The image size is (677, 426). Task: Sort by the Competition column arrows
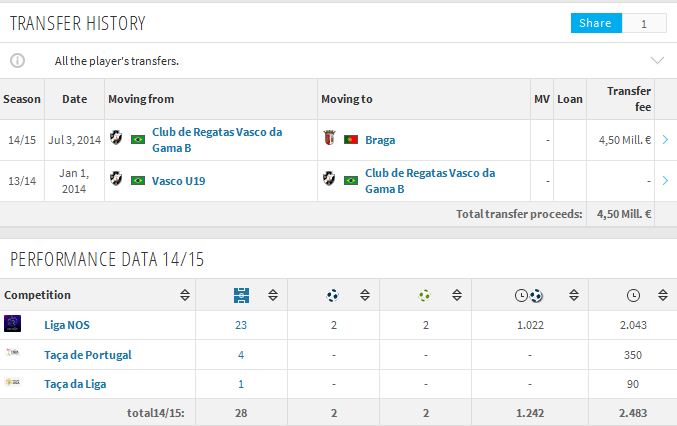pyautogui.click(x=185, y=295)
